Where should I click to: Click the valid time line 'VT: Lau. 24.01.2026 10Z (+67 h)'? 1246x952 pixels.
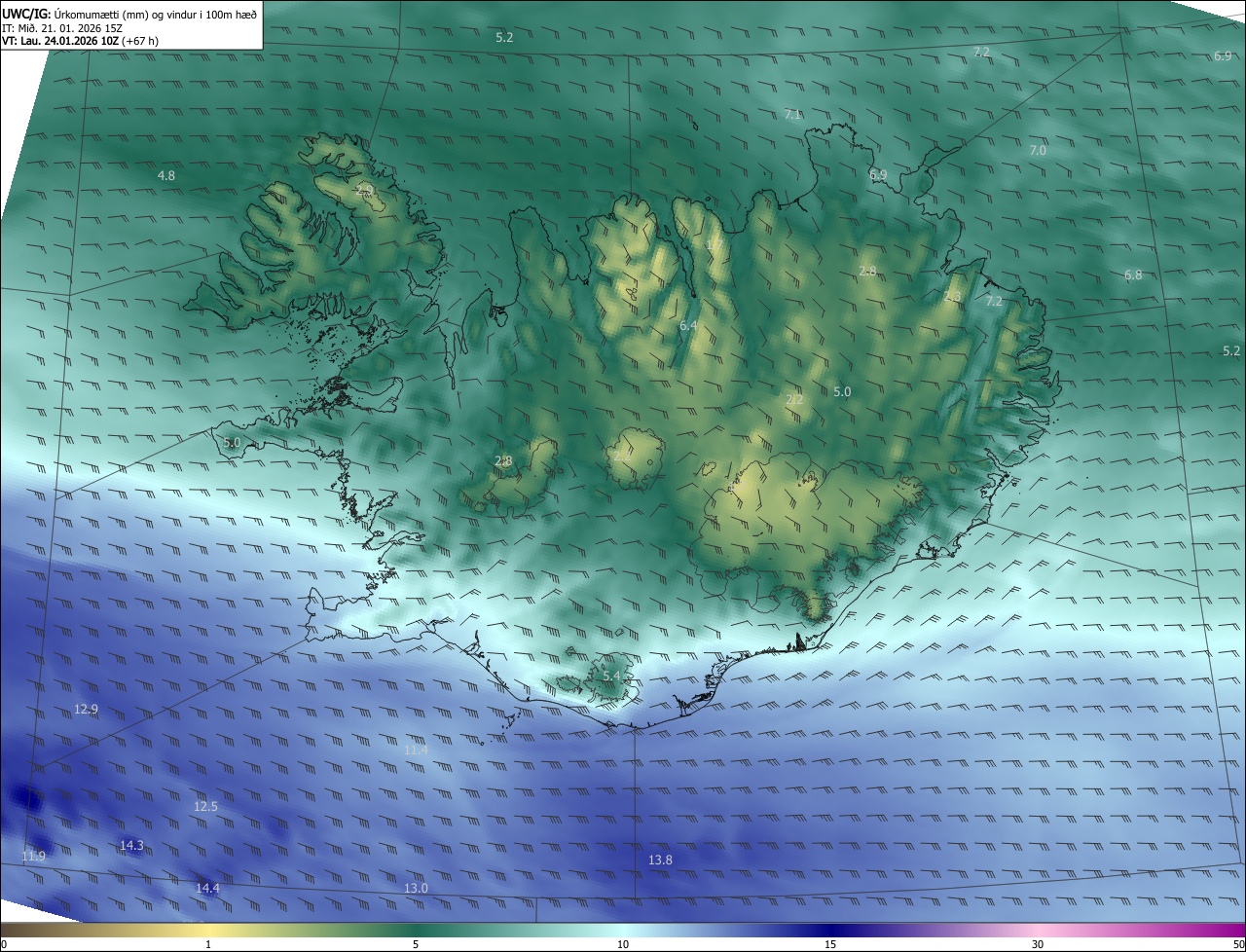point(80,41)
